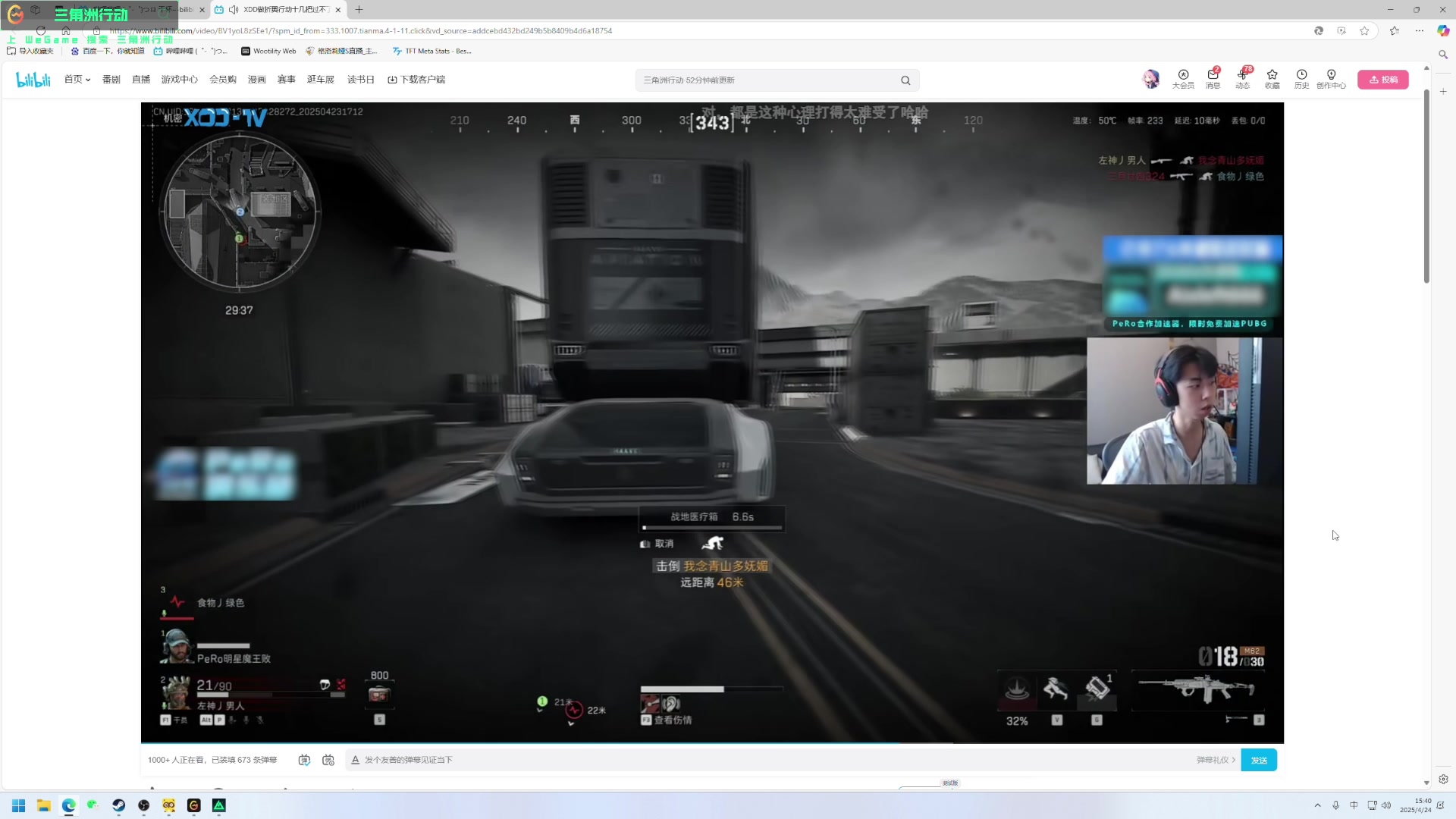
Task: Open danmaku font style options (A icon)
Action: (355, 760)
